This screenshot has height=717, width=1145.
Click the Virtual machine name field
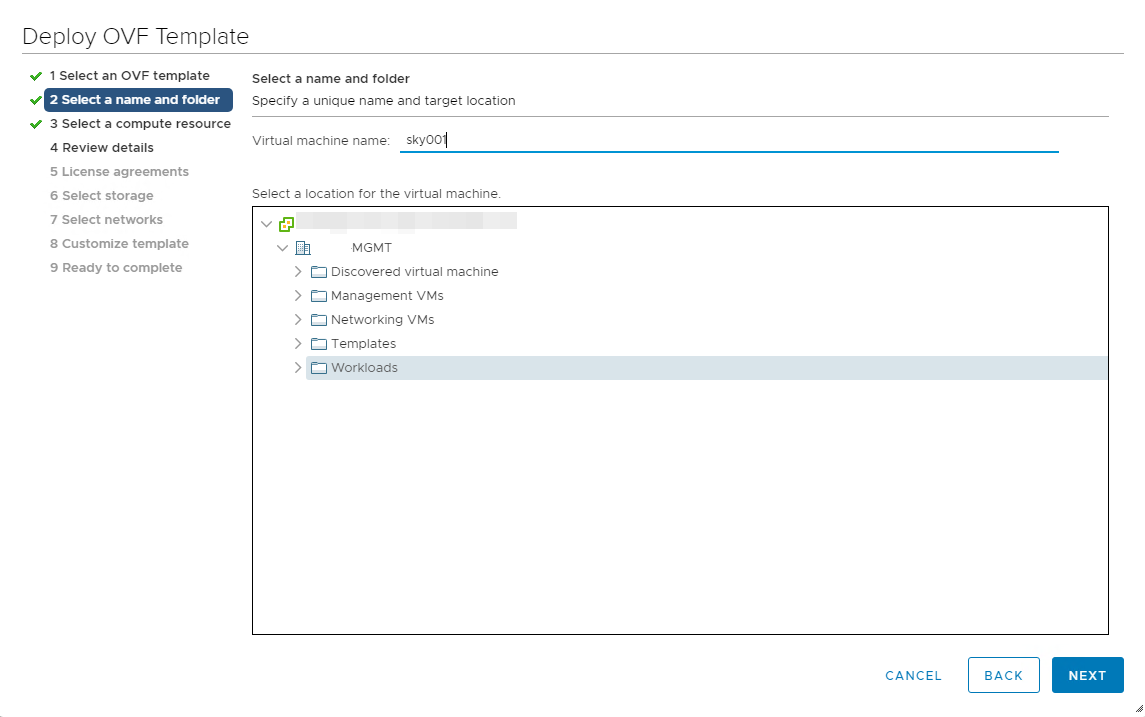coord(728,141)
